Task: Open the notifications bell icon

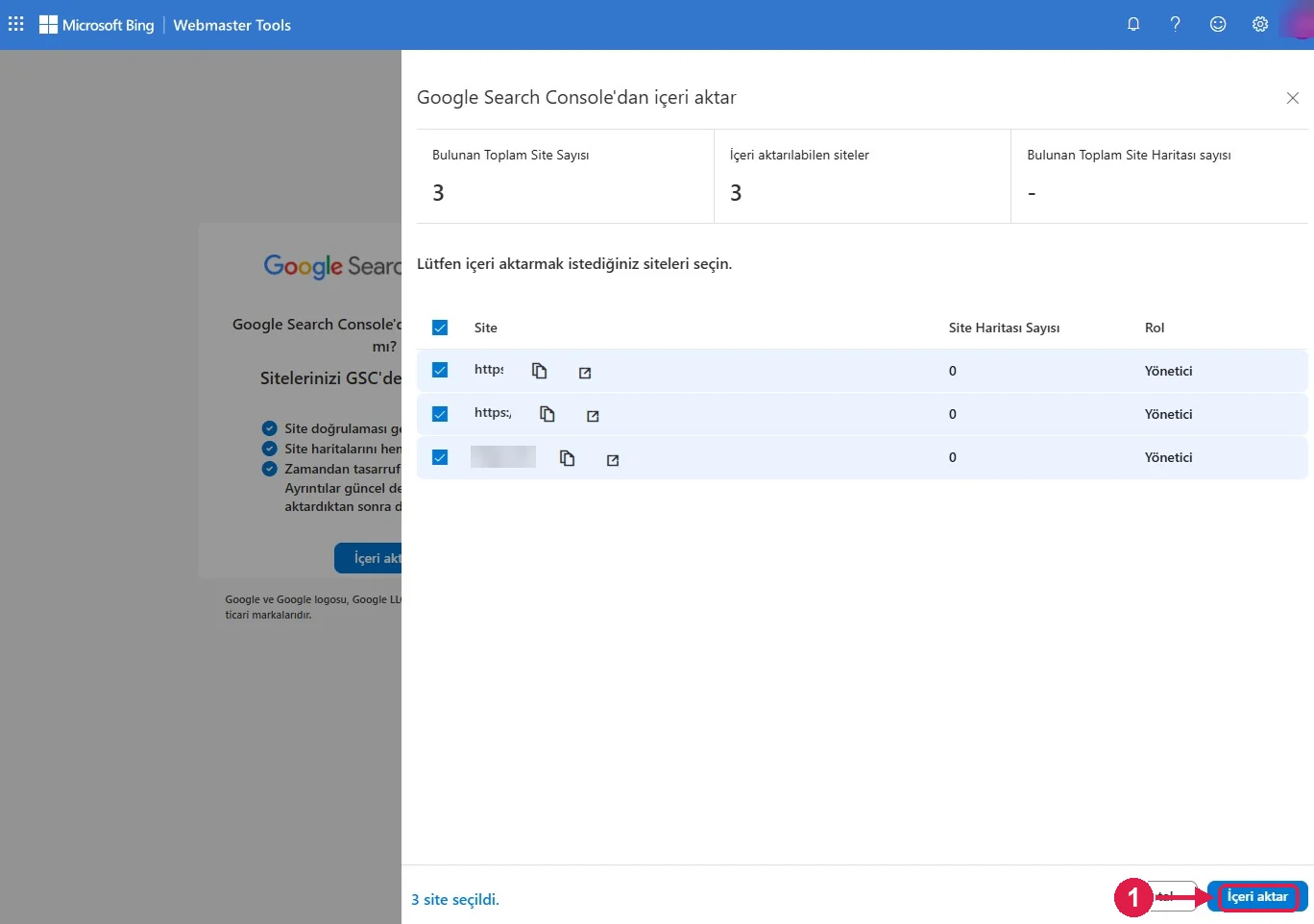Action: click(x=1133, y=25)
